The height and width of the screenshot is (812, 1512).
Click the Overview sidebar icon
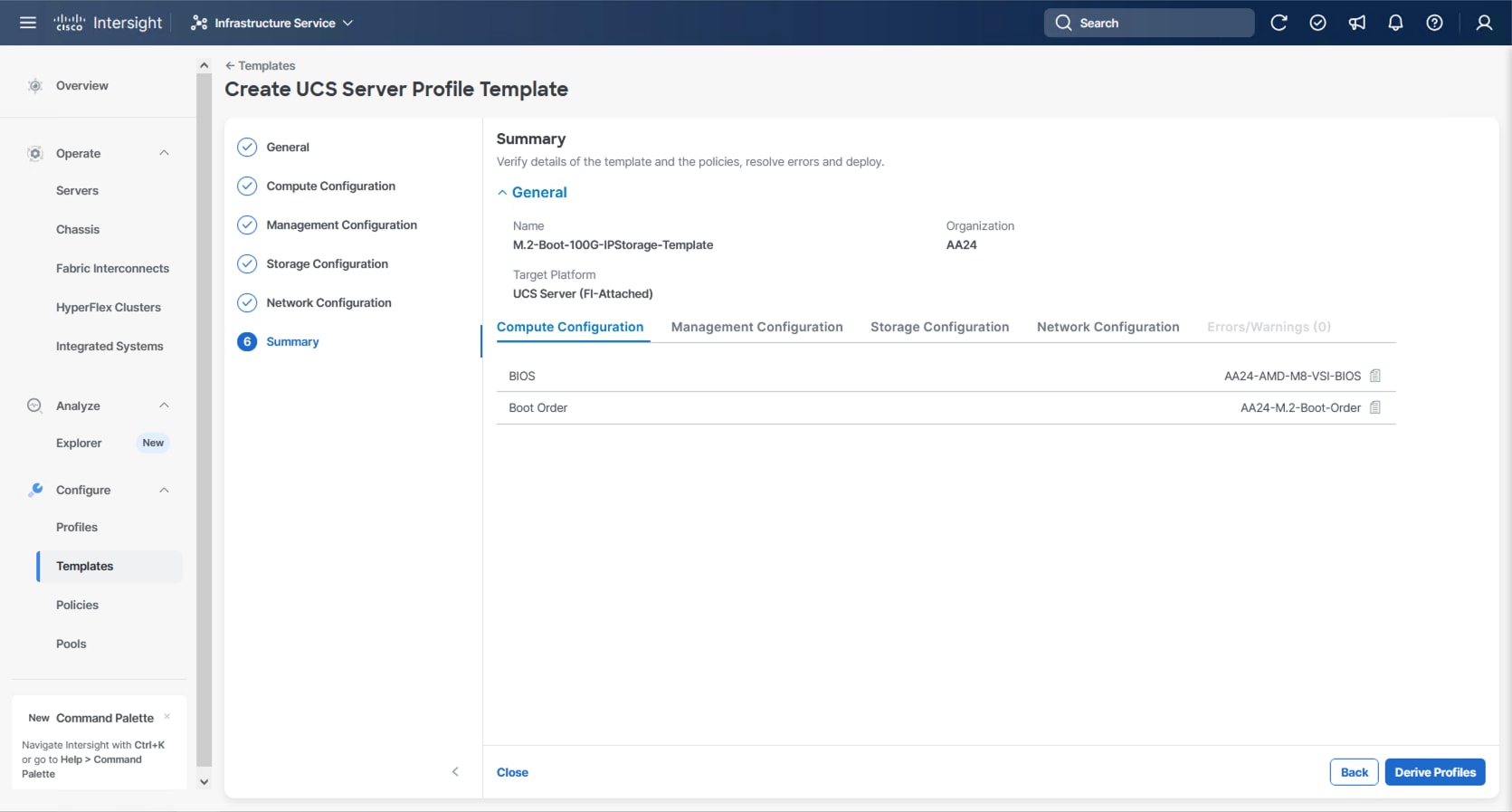(x=35, y=86)
